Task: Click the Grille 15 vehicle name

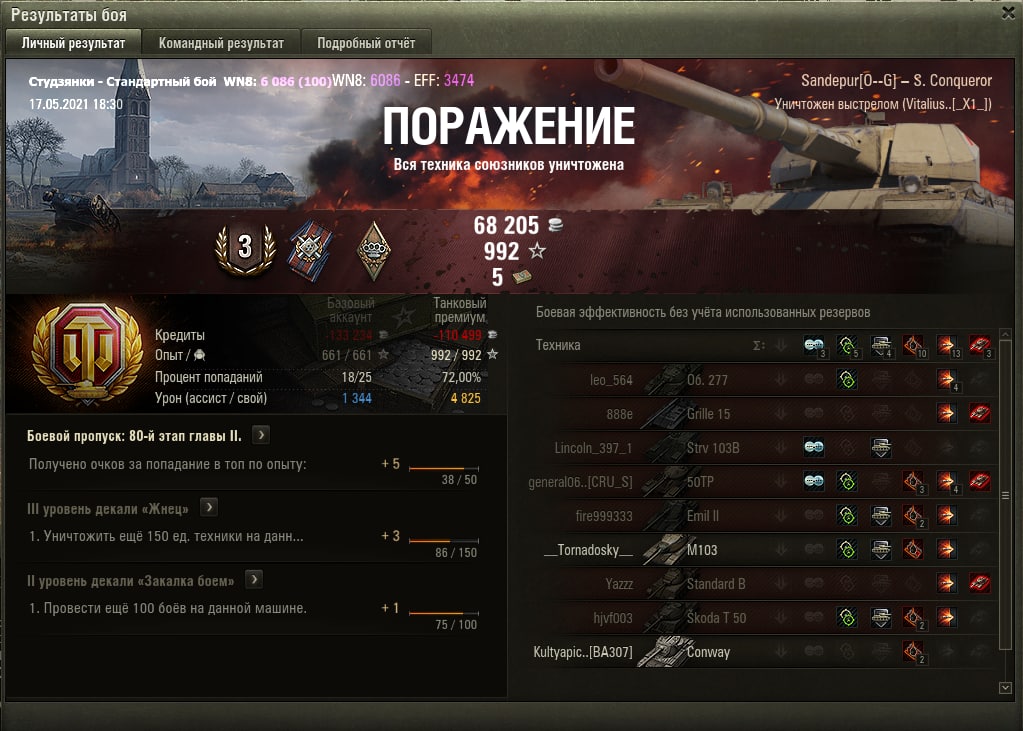Action: (709, 414)
